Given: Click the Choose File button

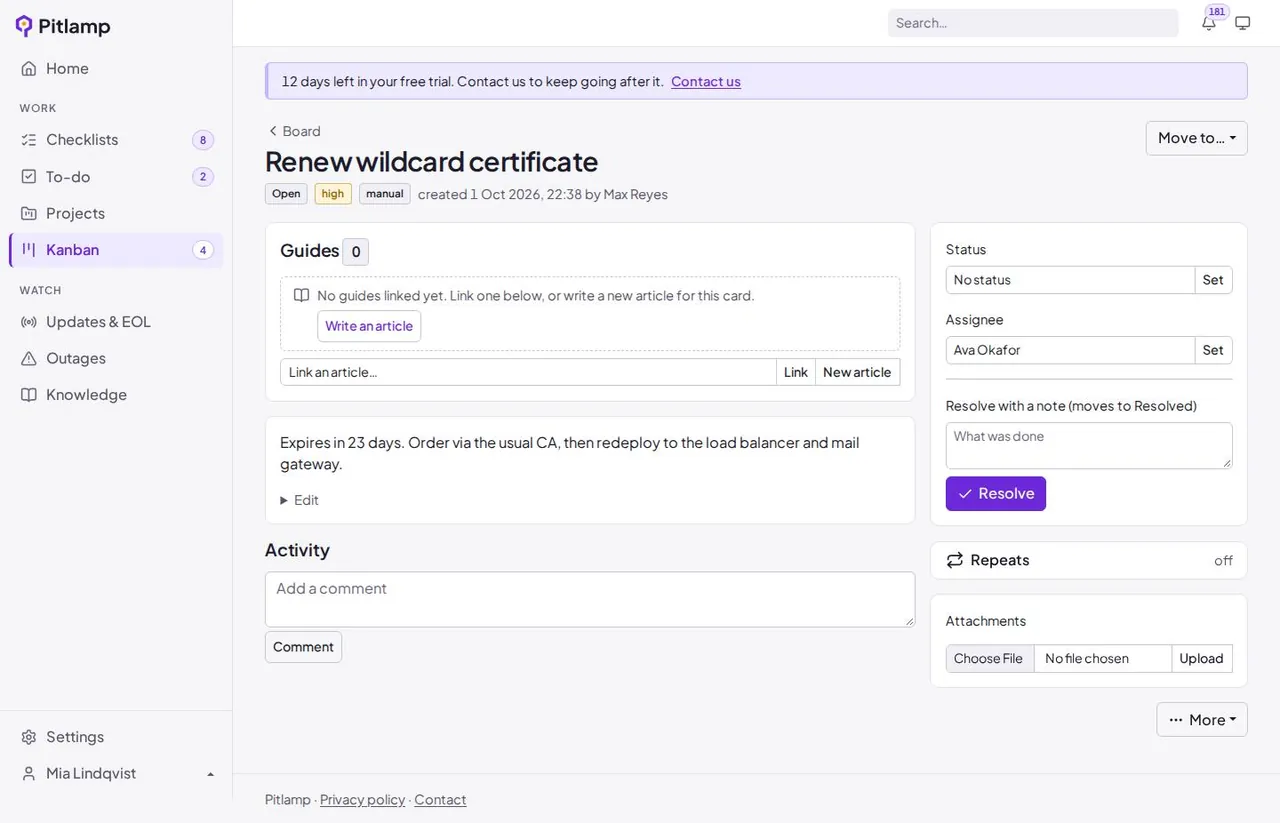Looking at the screenshot, I should point(988,659).
